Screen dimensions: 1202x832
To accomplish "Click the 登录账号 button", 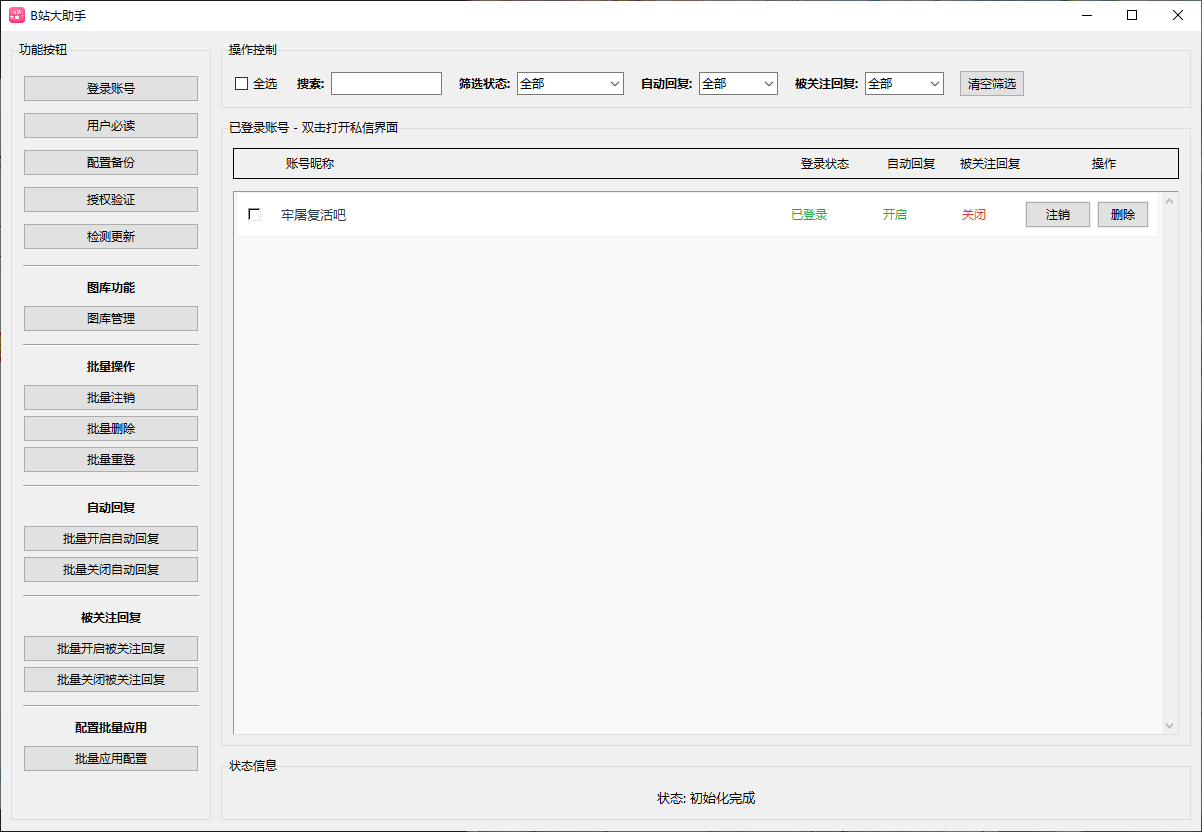I will tap(111, 88).
